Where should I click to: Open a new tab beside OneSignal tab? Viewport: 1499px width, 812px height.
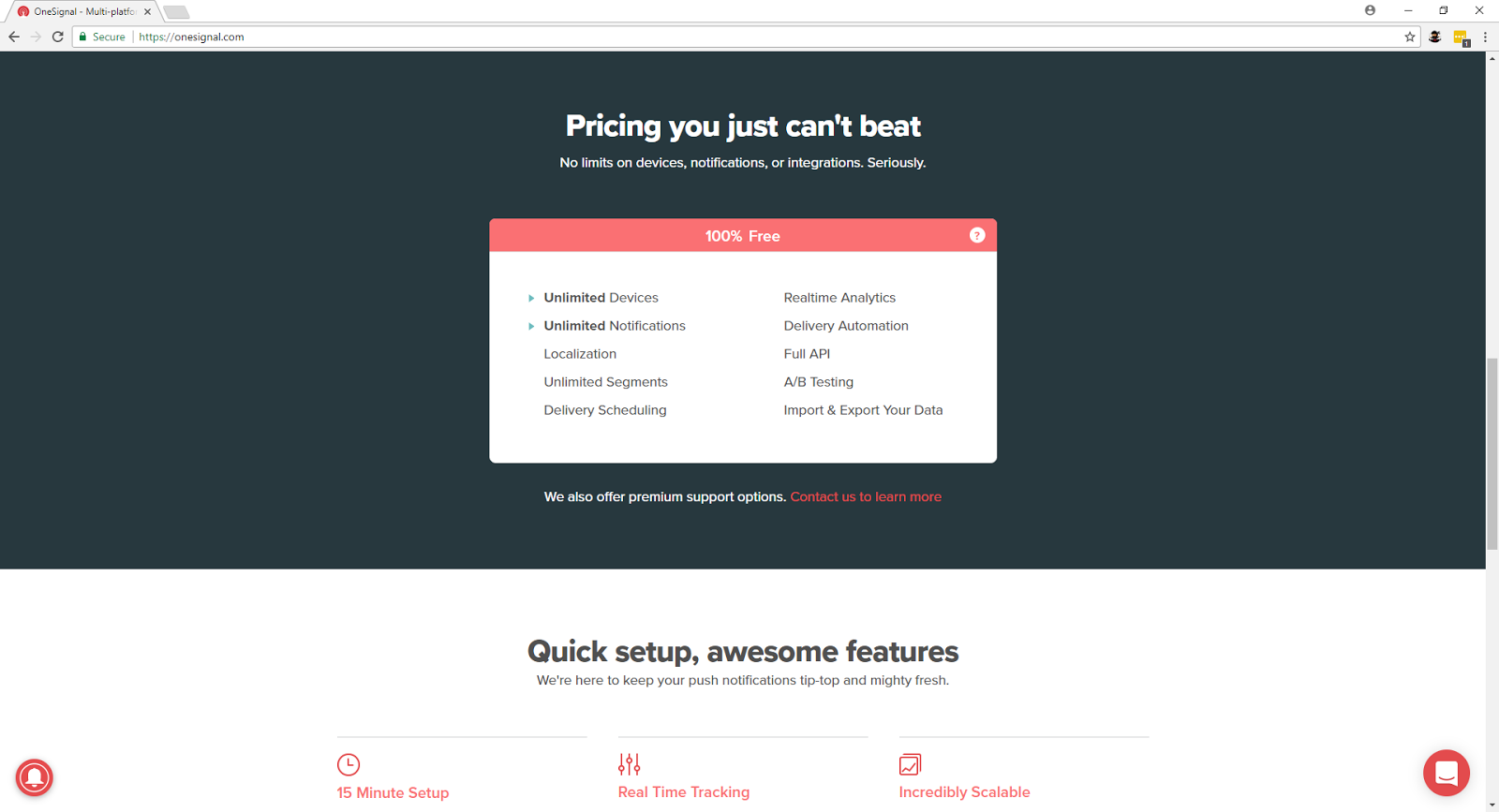tap(176, 12)
